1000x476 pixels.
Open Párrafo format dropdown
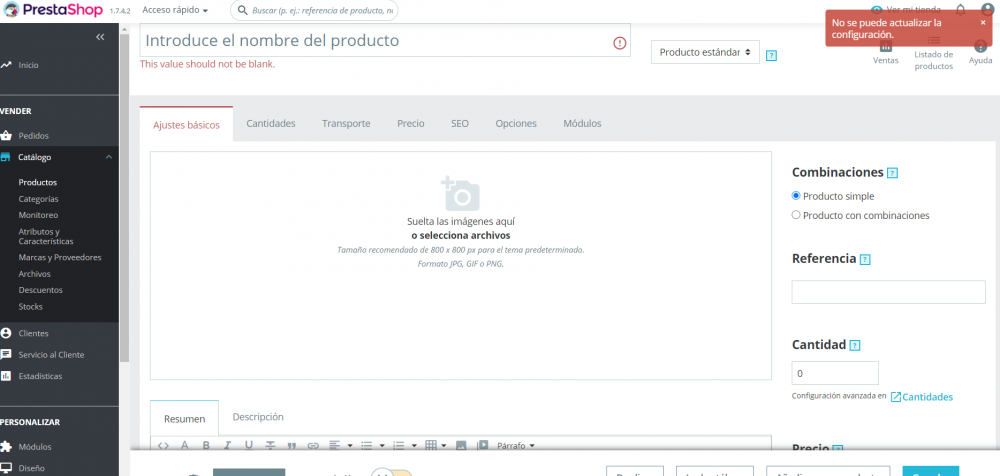(x=515, y=445)
